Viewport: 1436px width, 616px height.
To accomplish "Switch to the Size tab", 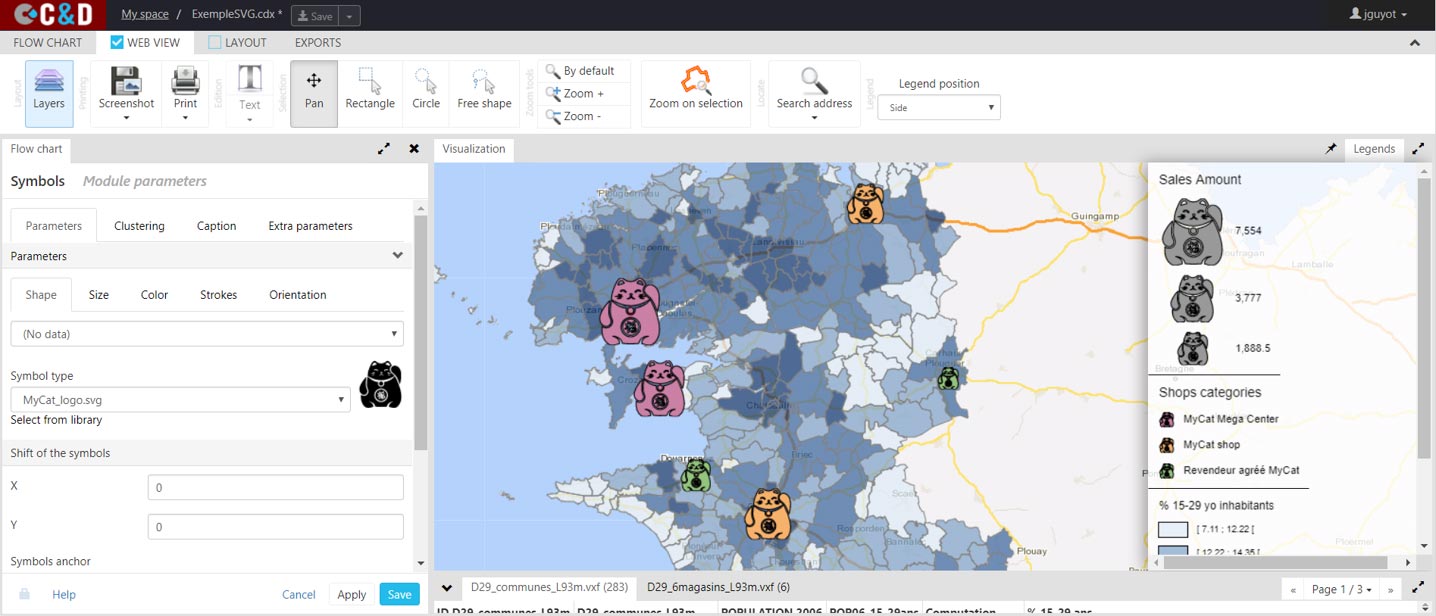I will click(99, 295).
